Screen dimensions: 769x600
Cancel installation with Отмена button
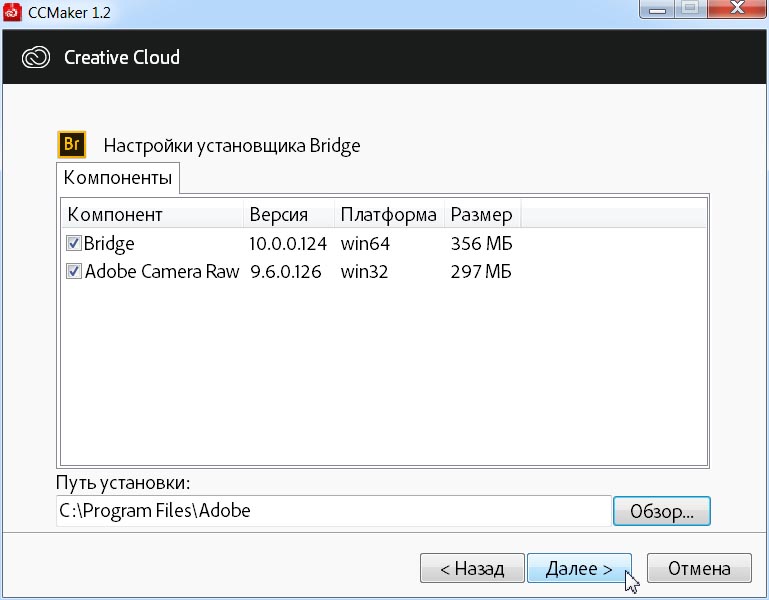pyautogui.click(x=699, y=568)
